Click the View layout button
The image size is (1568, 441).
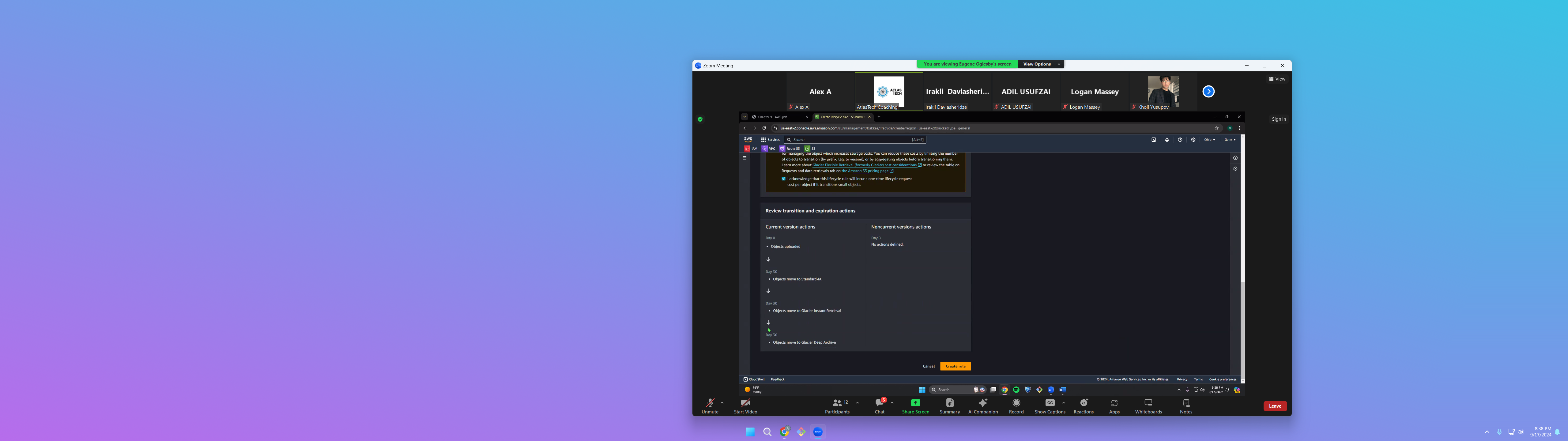[1277, 79]
